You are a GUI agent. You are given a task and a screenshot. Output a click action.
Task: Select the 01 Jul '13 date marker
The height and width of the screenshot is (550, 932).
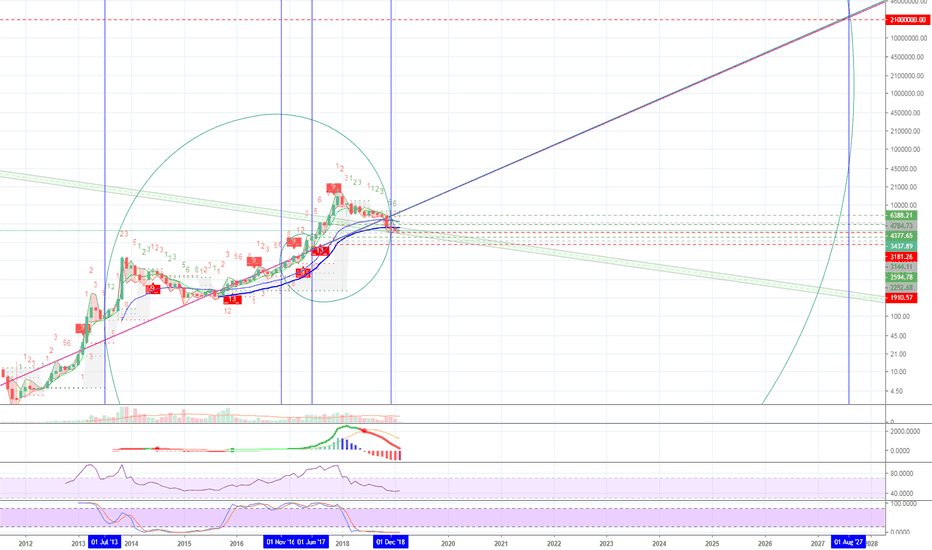[105, 542]
